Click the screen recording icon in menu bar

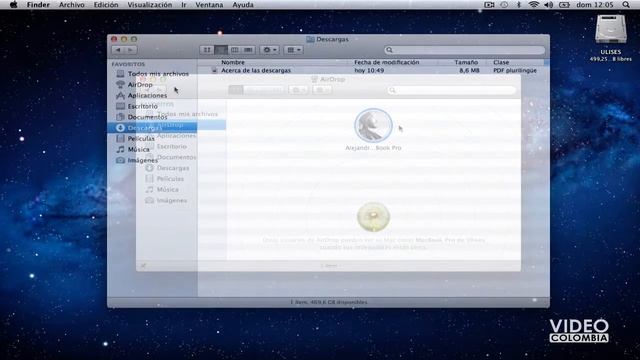(x=489, y=5)
